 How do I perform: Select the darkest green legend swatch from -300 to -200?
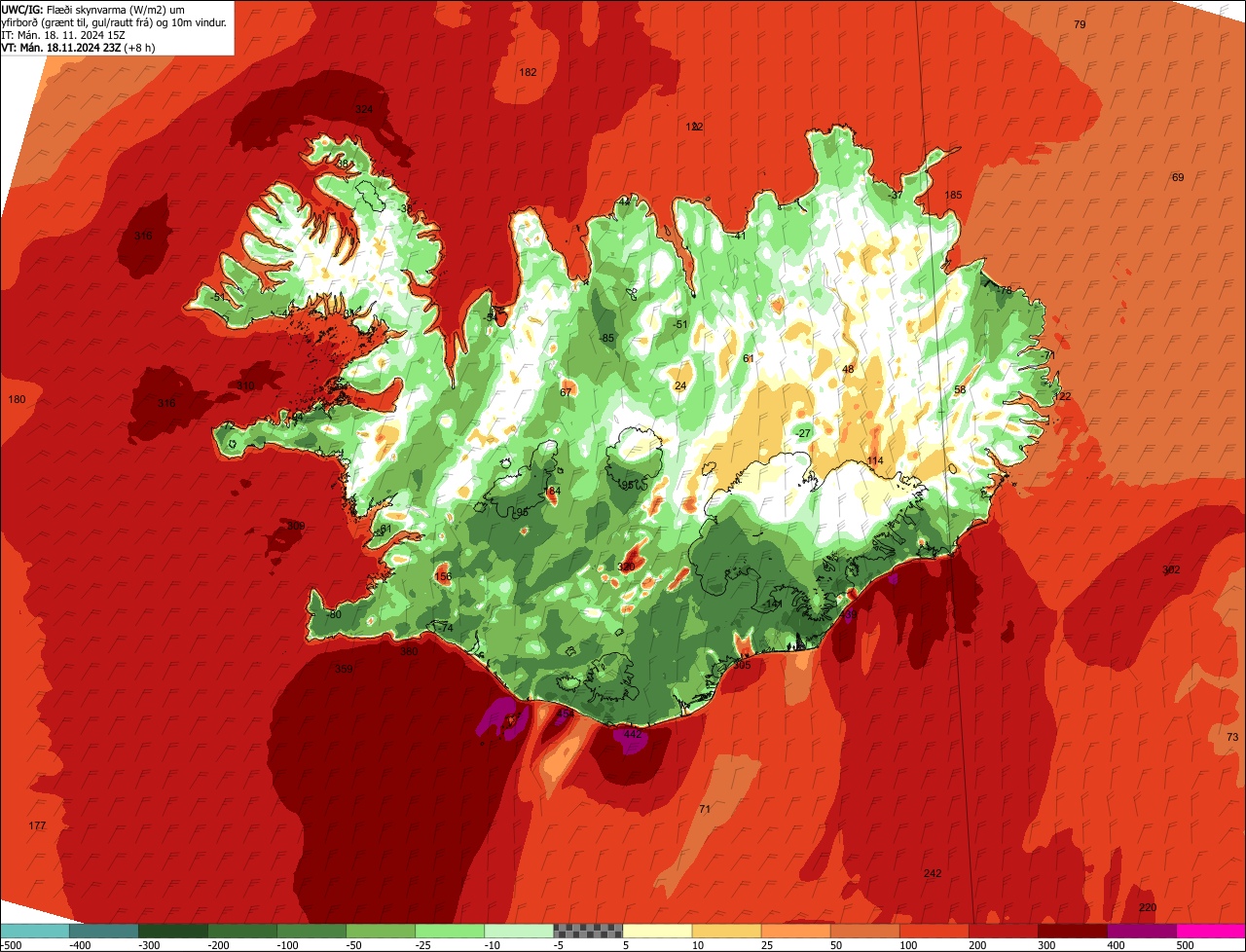pyautogui.click(x=172, y=931)
